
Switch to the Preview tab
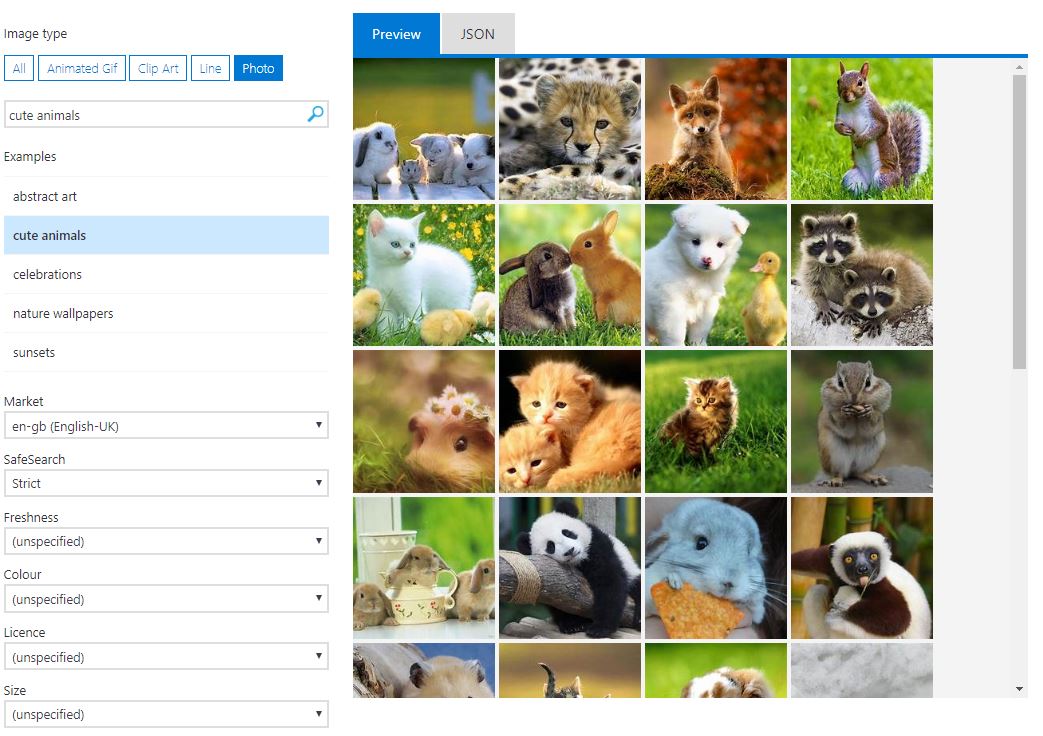[x=396, y=34]
